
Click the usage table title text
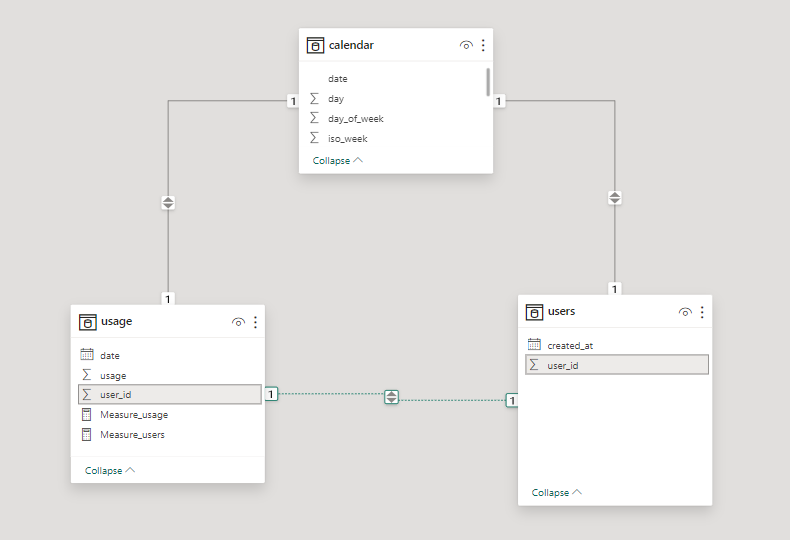(x=116, y=321)
